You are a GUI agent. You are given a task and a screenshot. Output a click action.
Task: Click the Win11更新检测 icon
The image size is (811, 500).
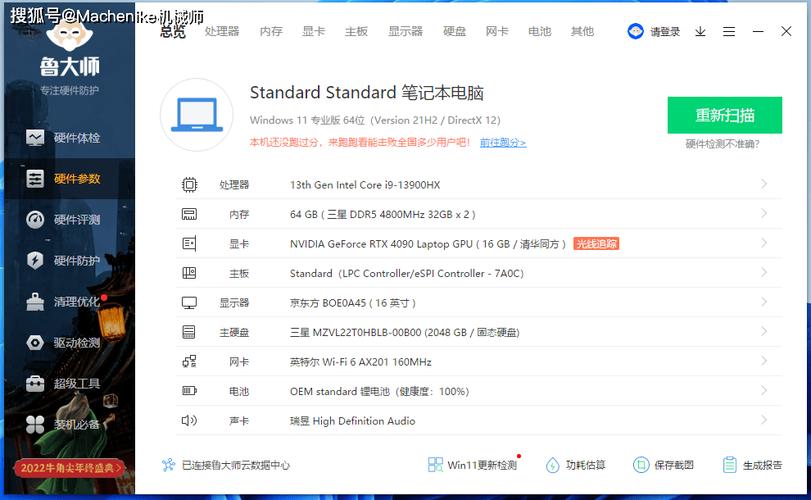pos(435,465)
